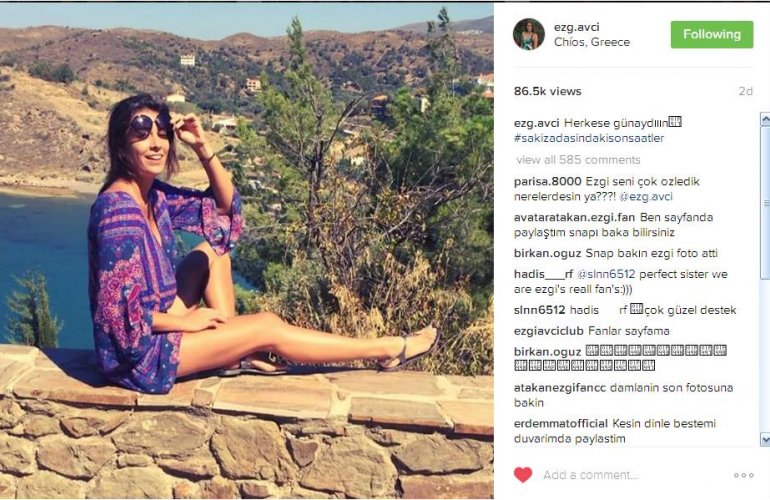
Task: Open erdemmatofficial commenter profile
Action: [561, 423]
